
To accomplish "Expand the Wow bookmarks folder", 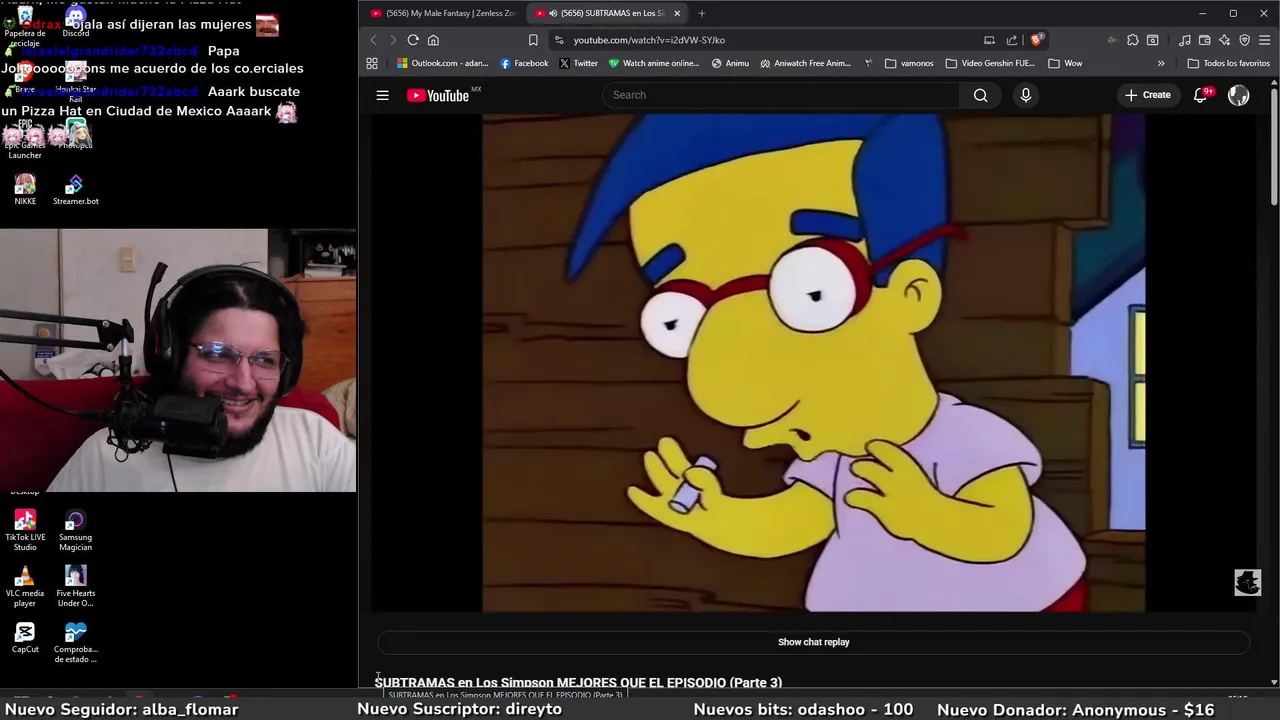I will [1065, 63].
